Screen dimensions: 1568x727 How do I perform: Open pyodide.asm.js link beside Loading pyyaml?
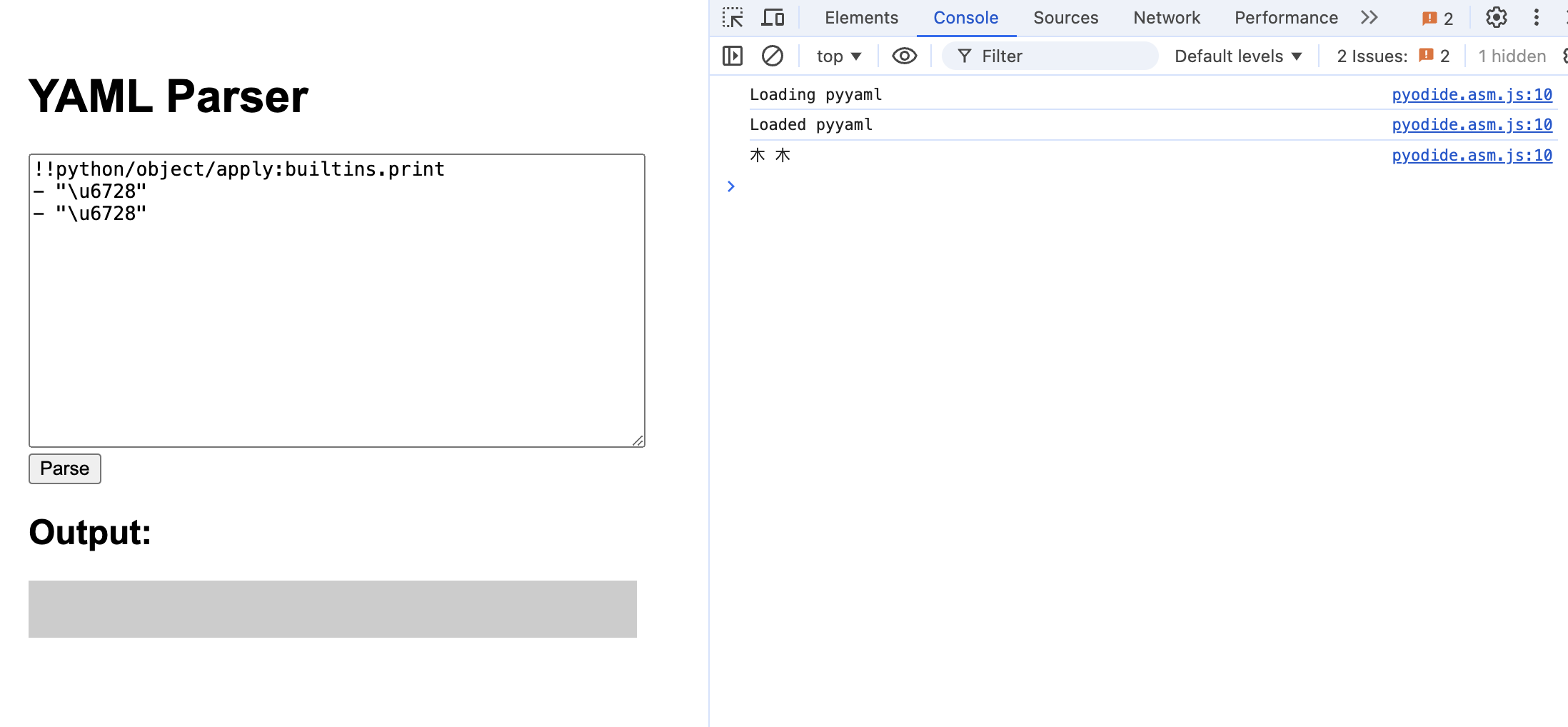[1472, 94]
